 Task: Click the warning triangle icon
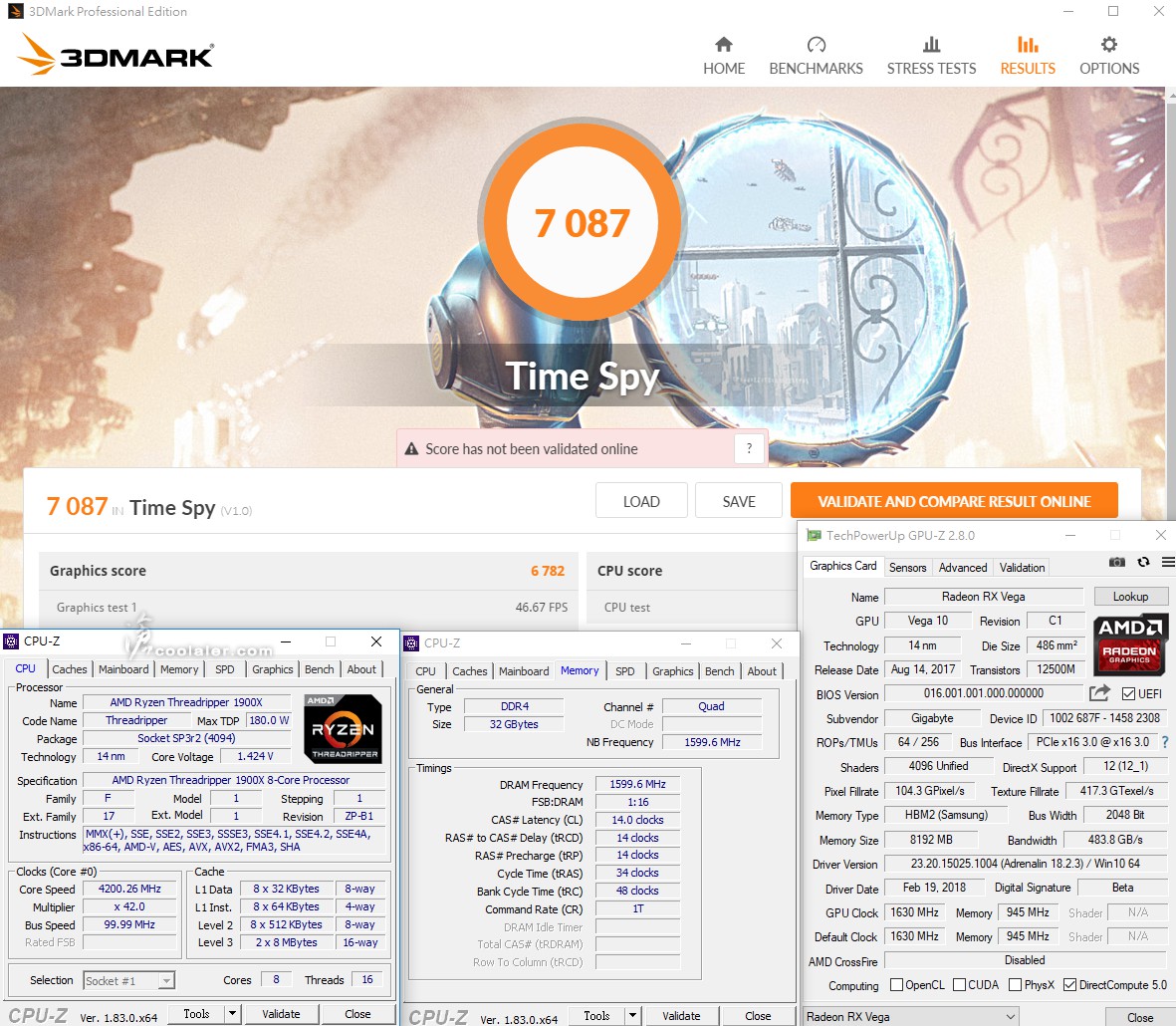click(411, 449)
